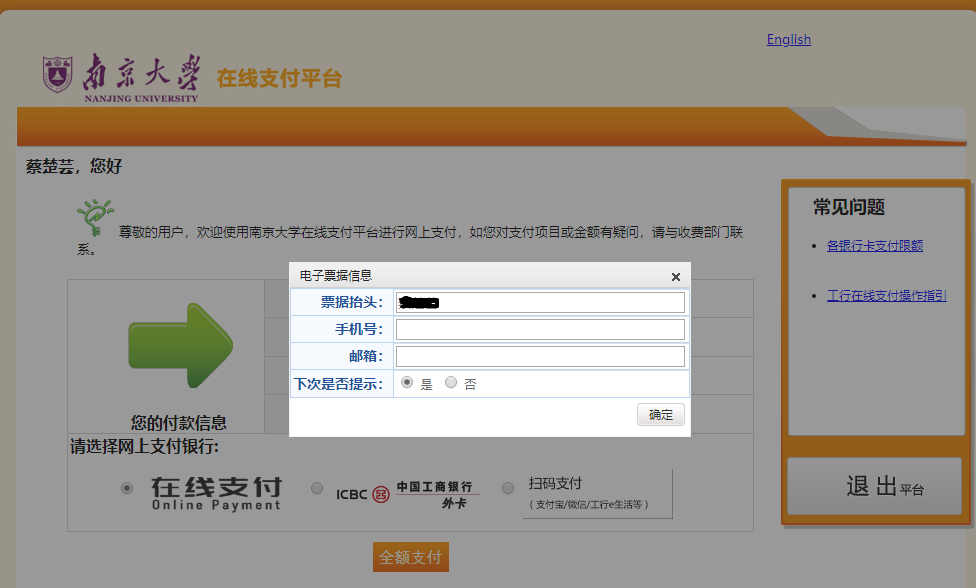This screenshot has height=588, width=976.
Task: Click into the 手机号 text field
Action: tap(540, 329)
